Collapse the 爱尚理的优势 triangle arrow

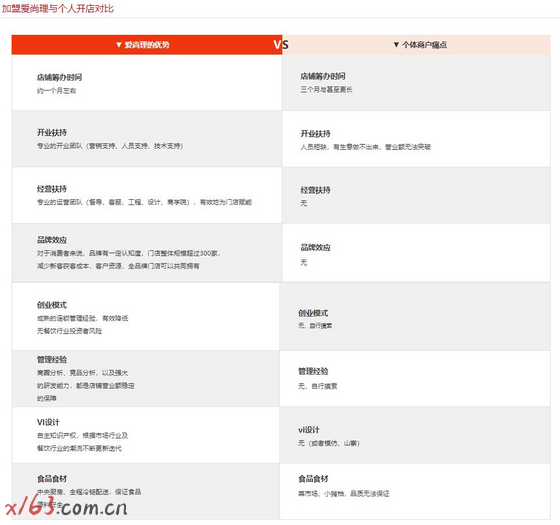[119, 45]
